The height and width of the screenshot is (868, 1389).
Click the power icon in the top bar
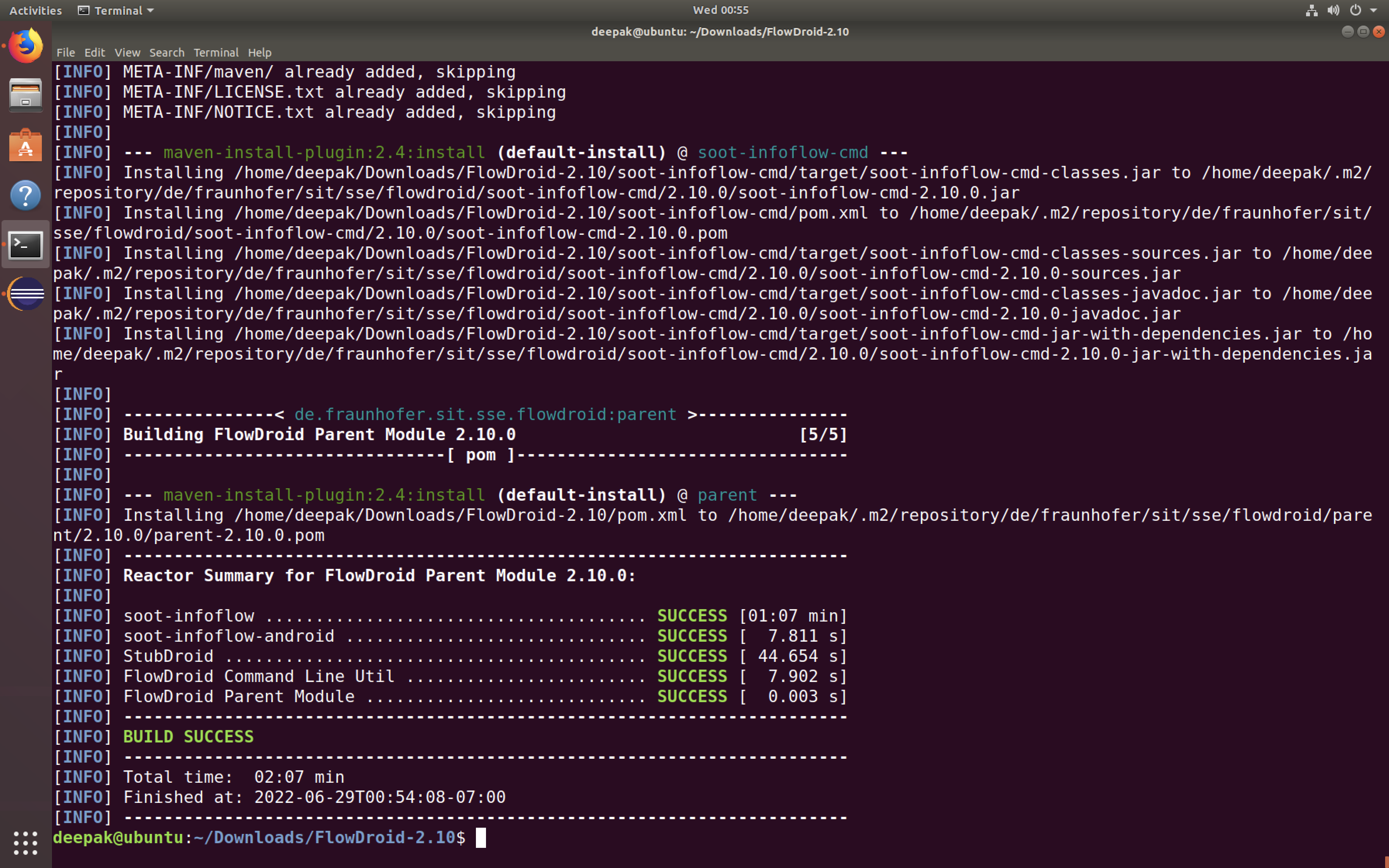click(x=1355, y=10)
